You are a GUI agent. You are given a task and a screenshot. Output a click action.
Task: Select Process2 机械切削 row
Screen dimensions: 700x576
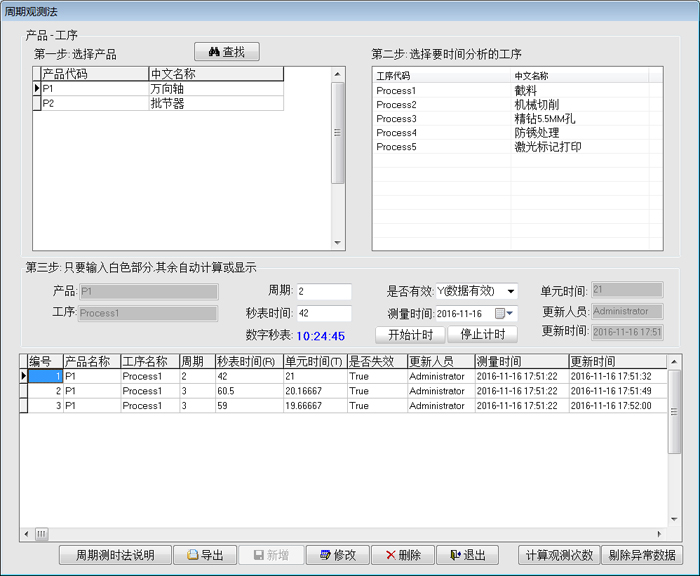click(x=517, y=104)
